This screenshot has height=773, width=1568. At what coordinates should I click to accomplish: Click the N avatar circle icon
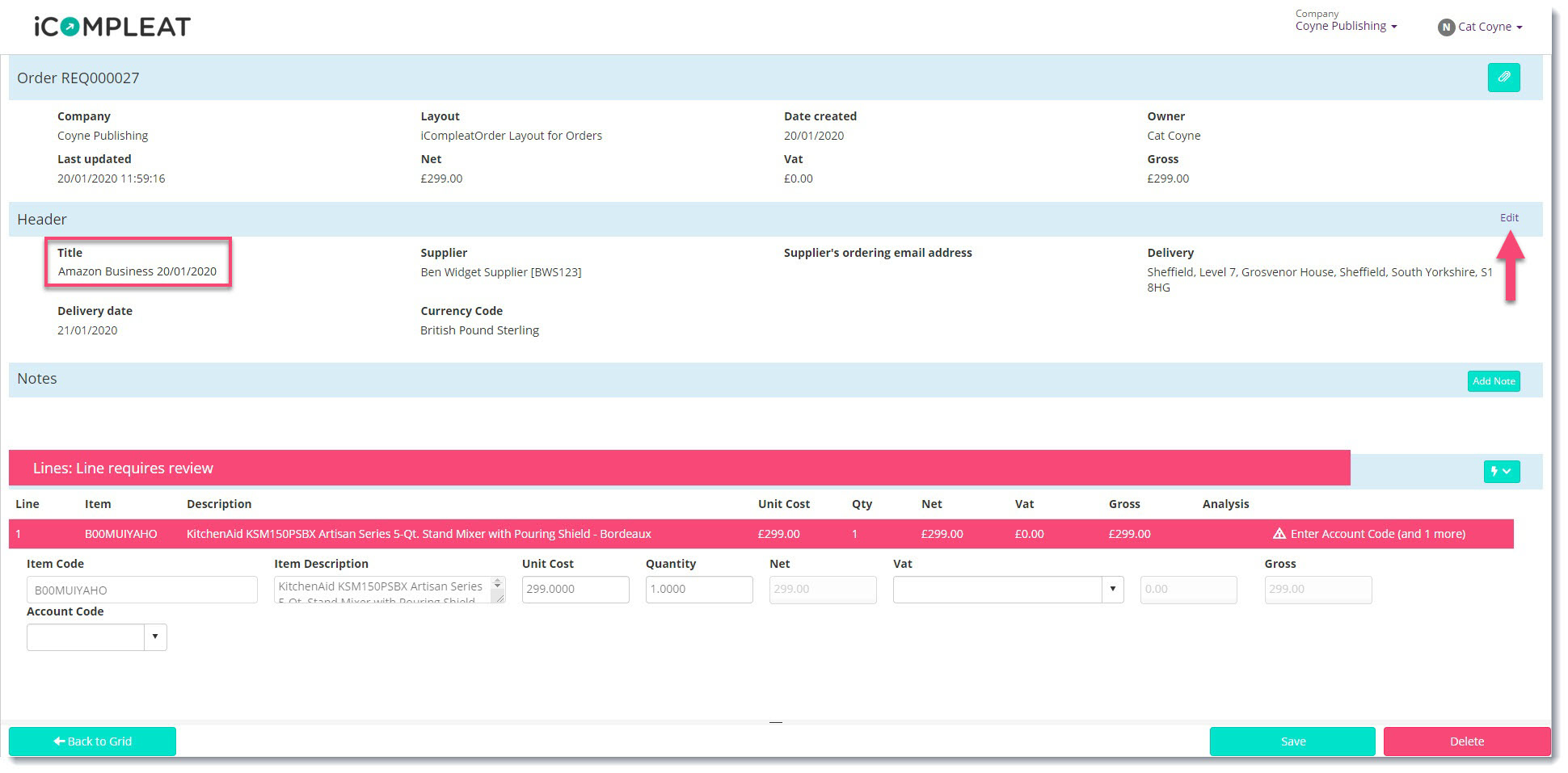1445,26
